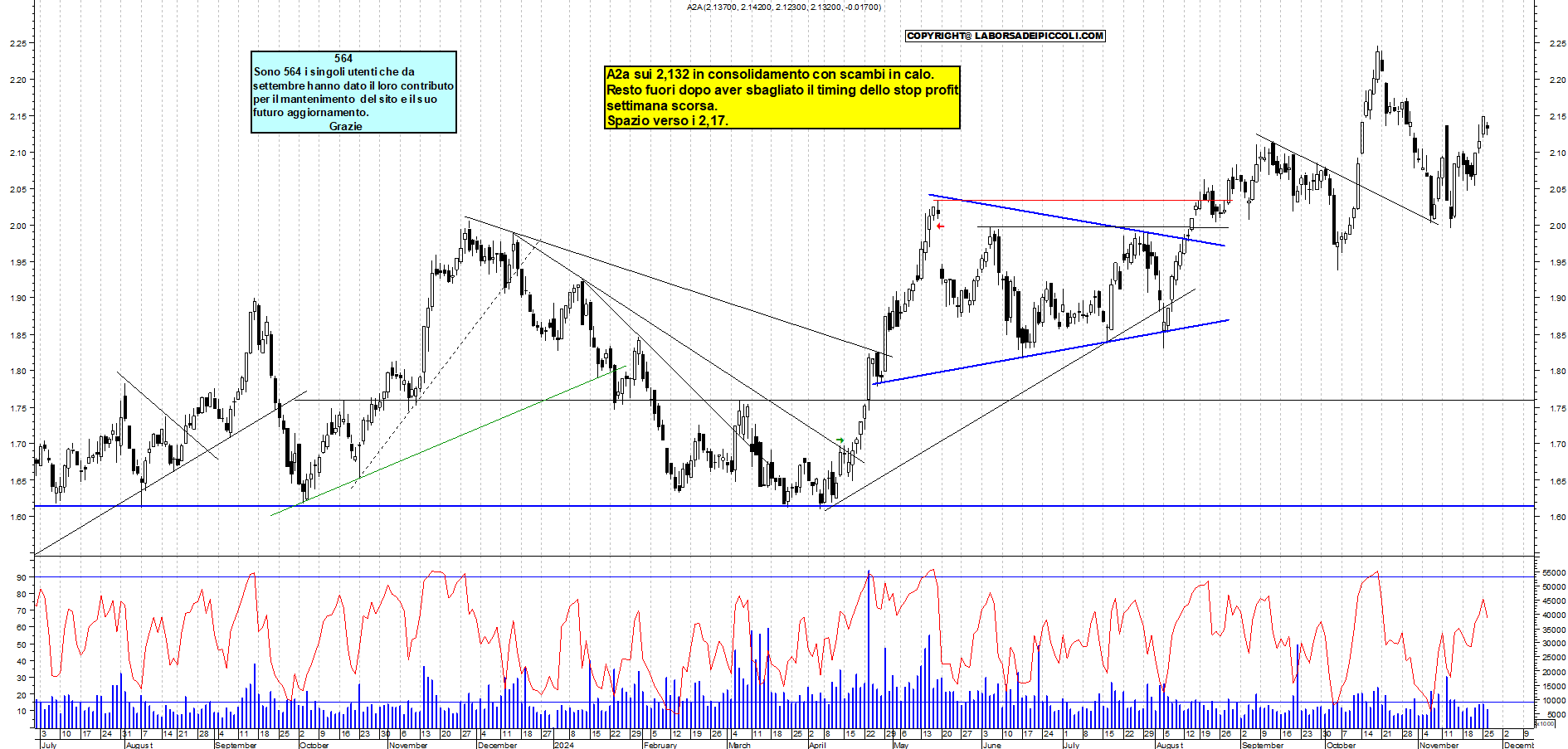Click the 'May' month label
This screenshot has height=749, width=1568.
click(x=901, y=745)
